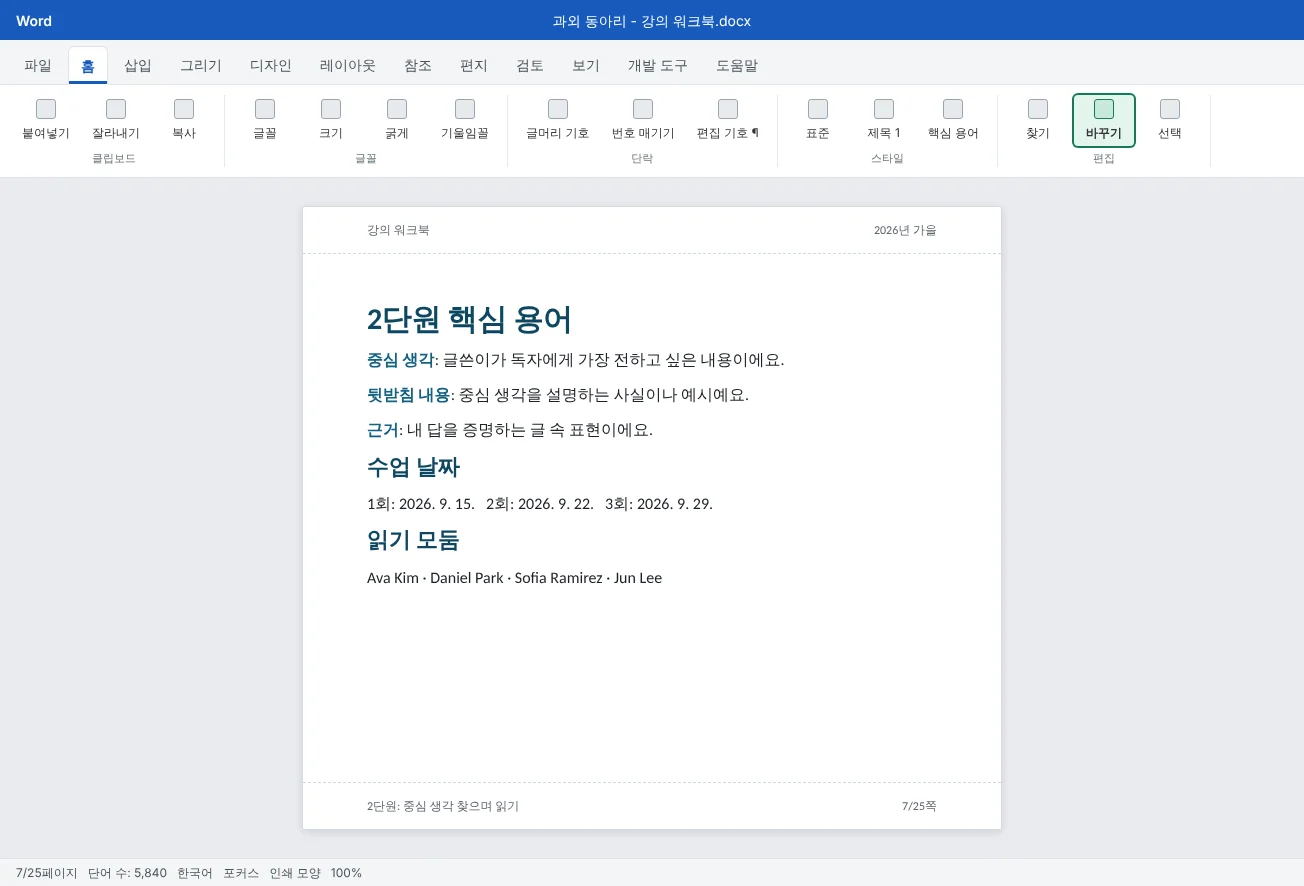Click the key term 중심 생각
The height and width of the screenshot is (886, 1304).
tap(400, 360)
